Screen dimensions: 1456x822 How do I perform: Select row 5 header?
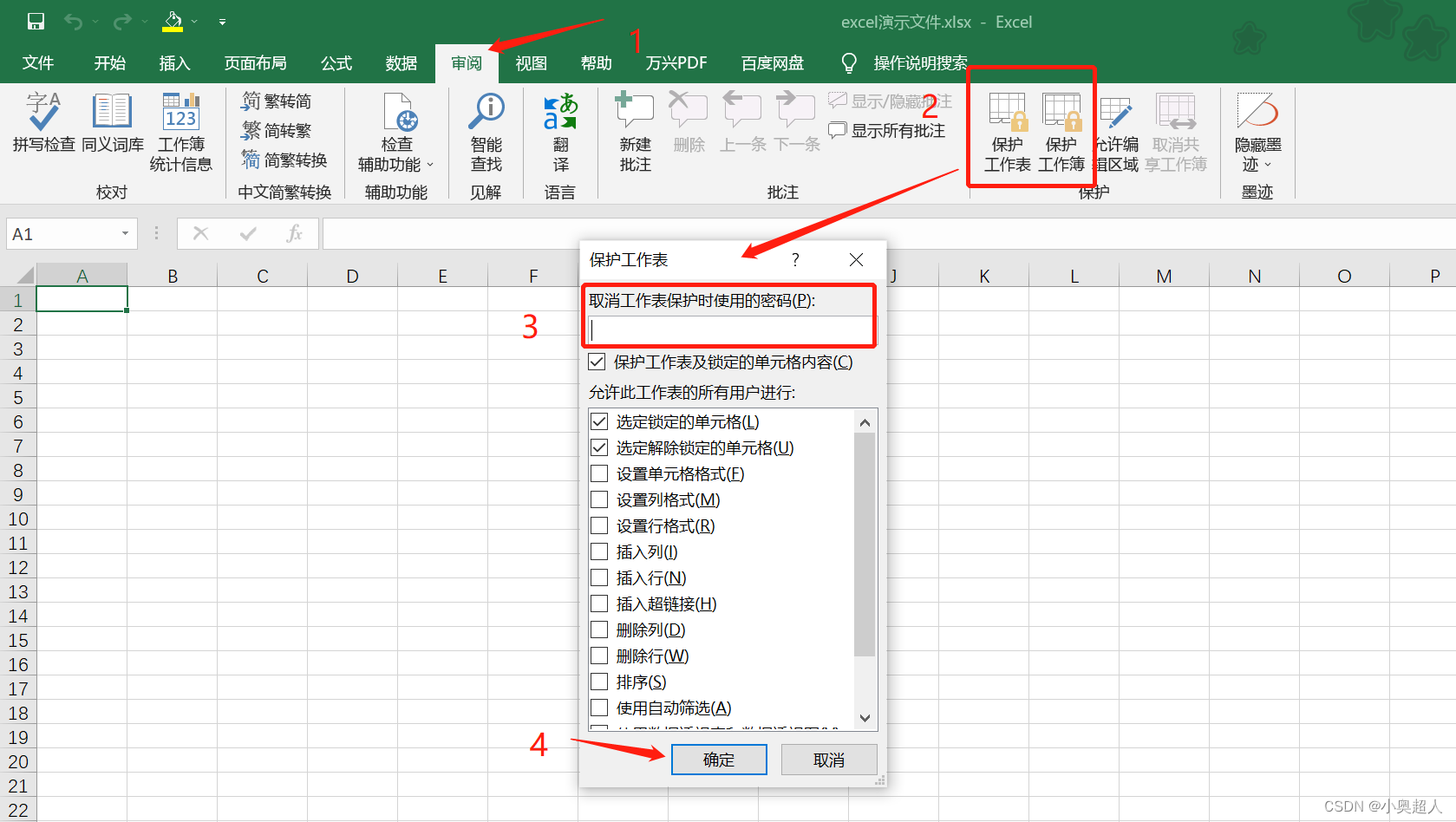[18, 398]
